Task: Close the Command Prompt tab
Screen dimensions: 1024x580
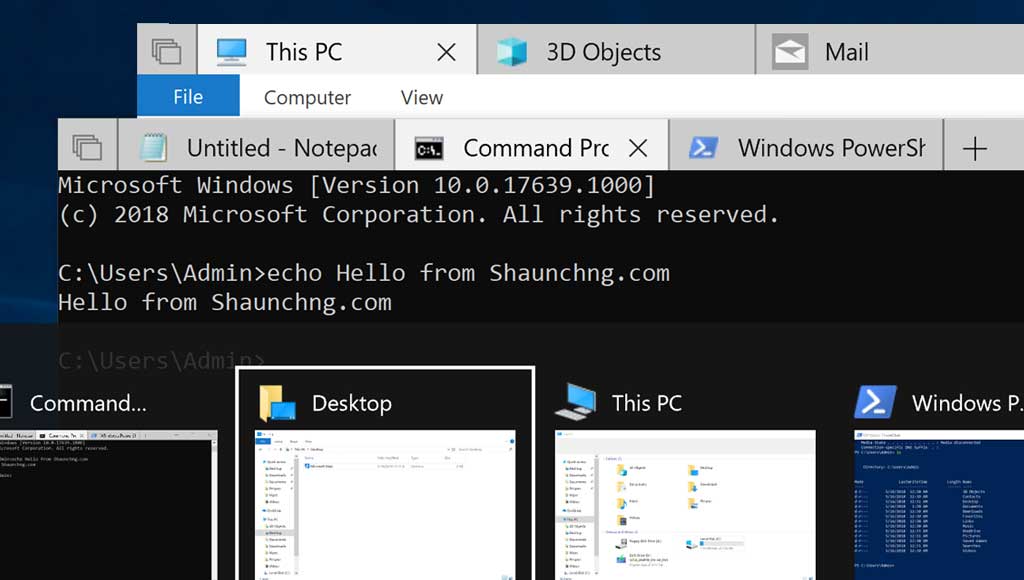Action: (x=638, y=148)
